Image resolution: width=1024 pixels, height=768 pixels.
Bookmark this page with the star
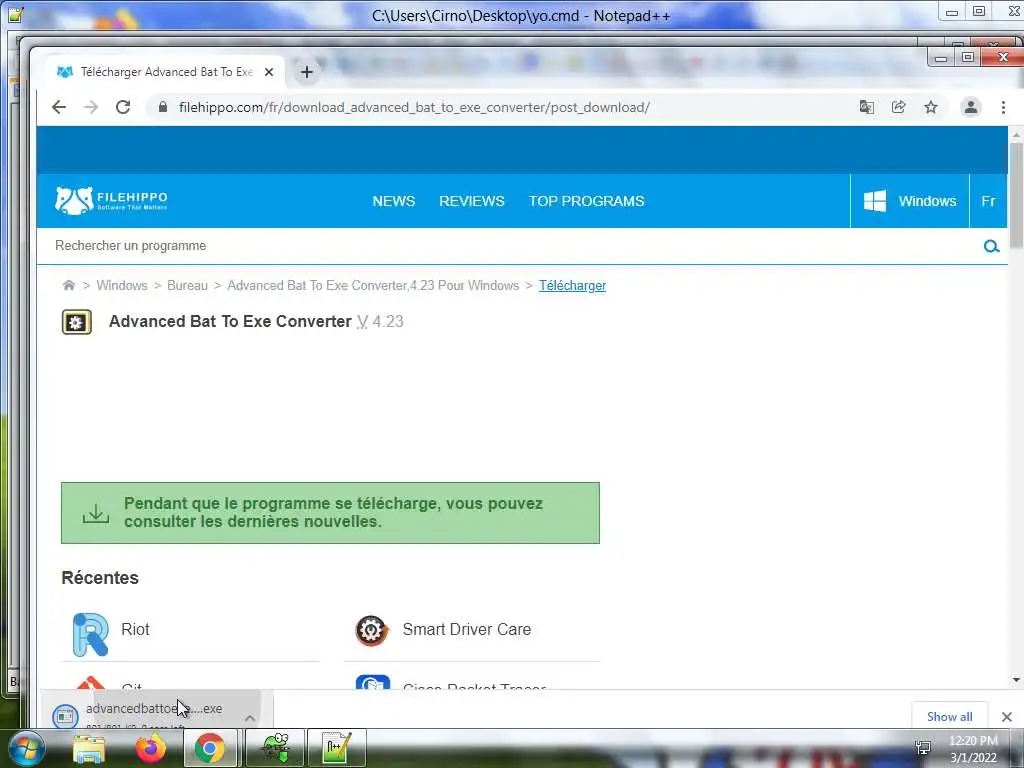[x=931, y=107]
